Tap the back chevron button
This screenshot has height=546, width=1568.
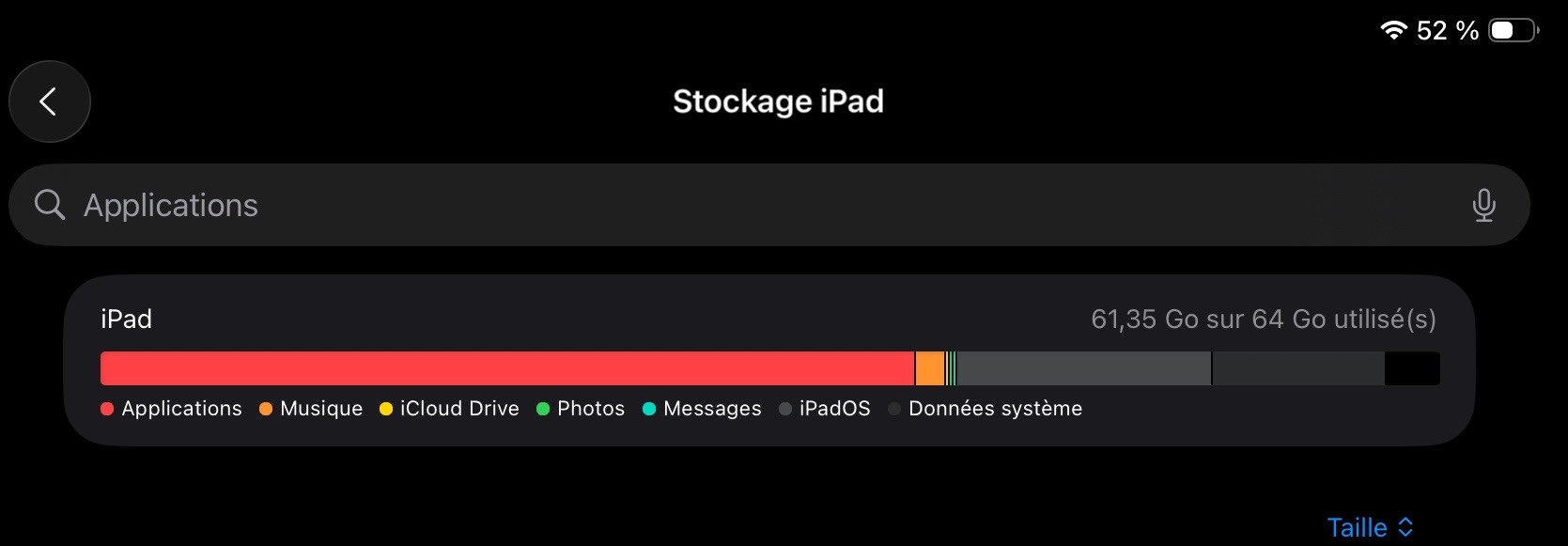click(49, 101)
